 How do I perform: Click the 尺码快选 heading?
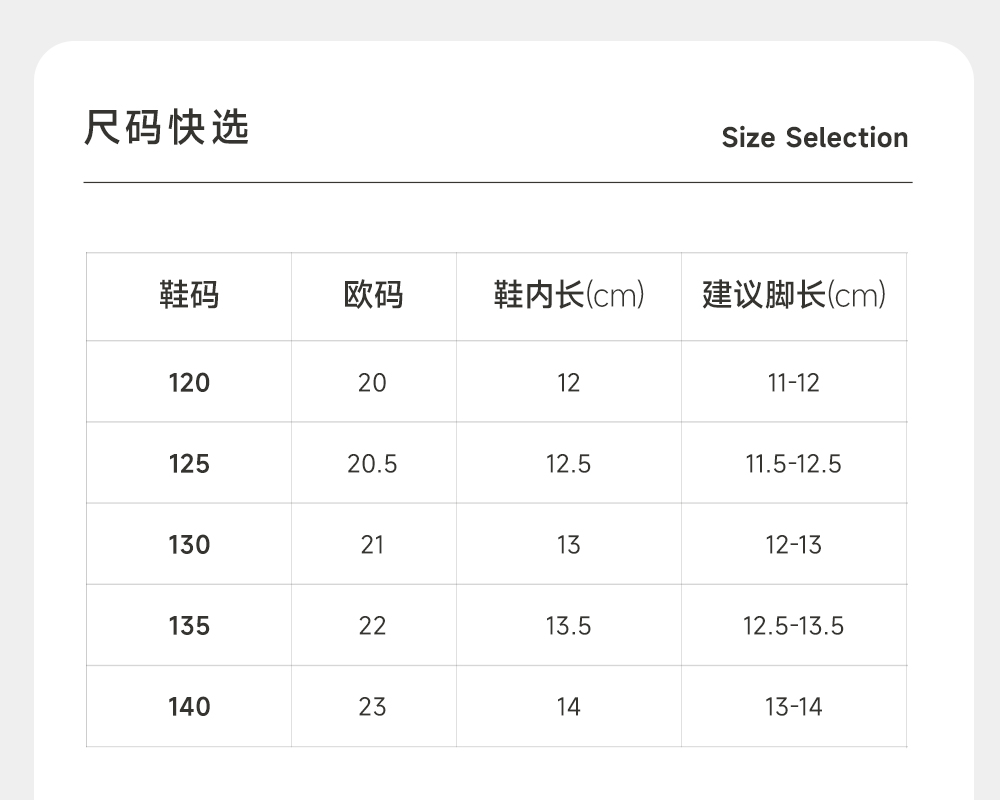(x=166, y=128)
